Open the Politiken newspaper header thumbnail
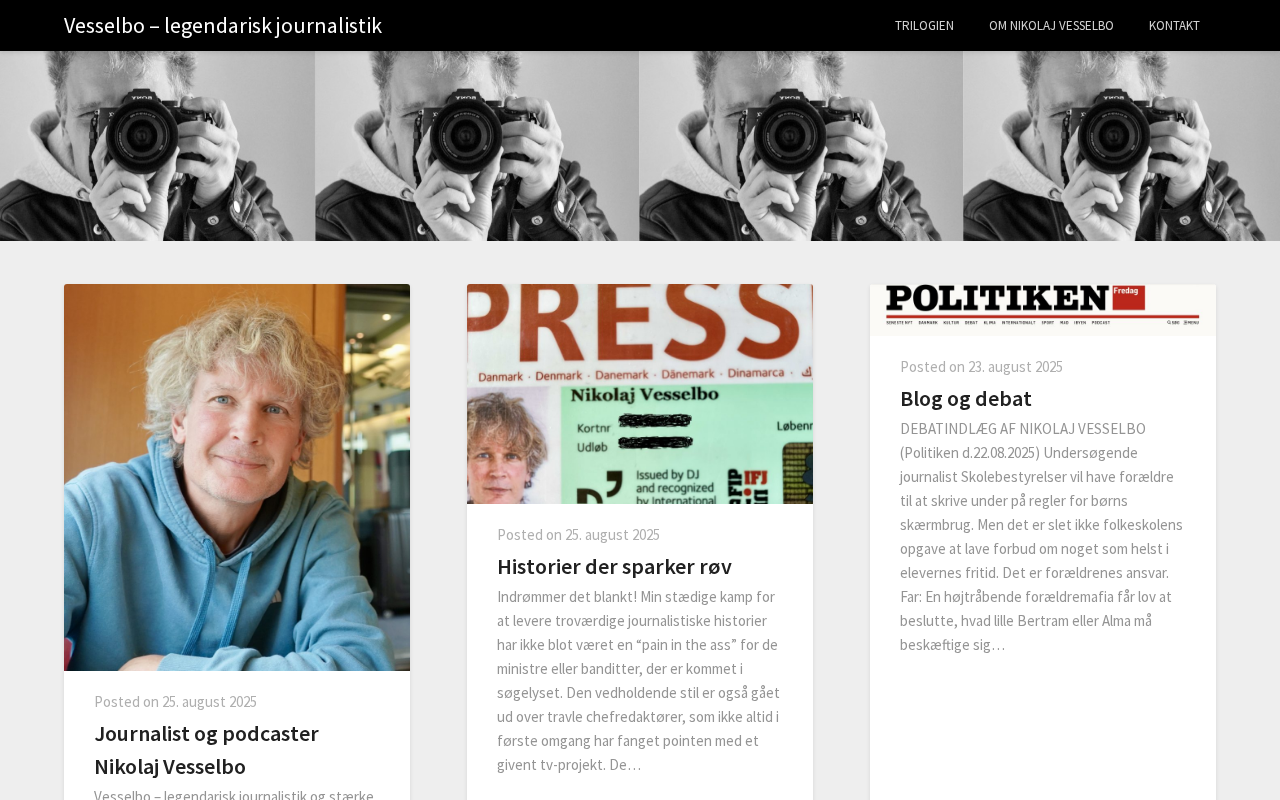1280x800 pixels. (1043, 309)
